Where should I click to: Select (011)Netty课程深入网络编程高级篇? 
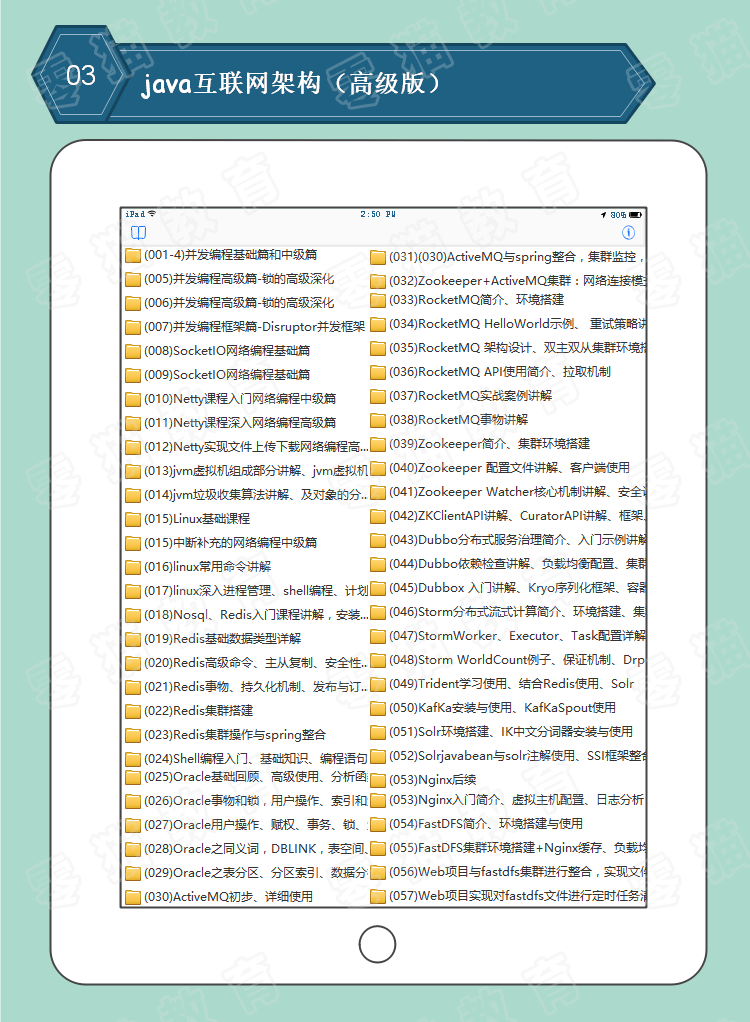pyautogui.click(x=240, y=422)
